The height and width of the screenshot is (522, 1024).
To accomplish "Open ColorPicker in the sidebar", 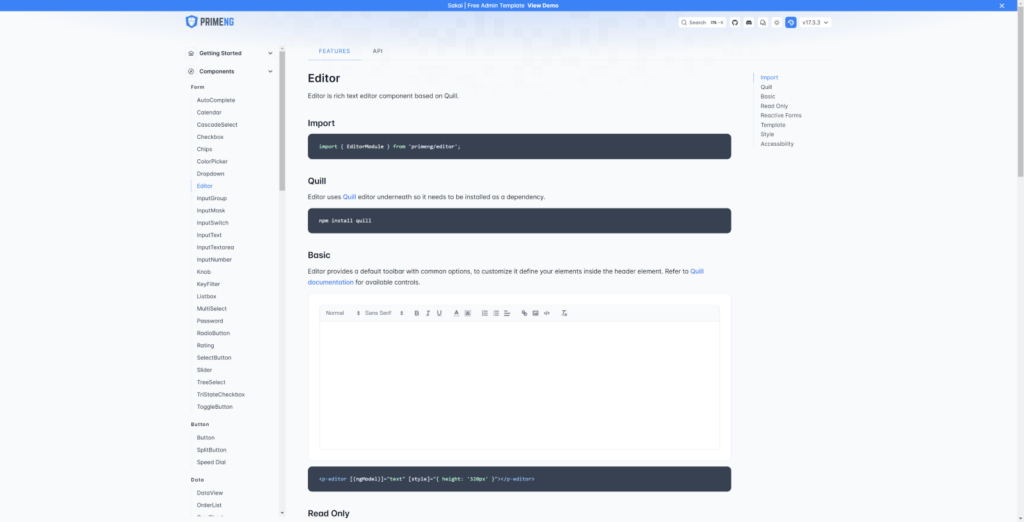I will 212,161.
